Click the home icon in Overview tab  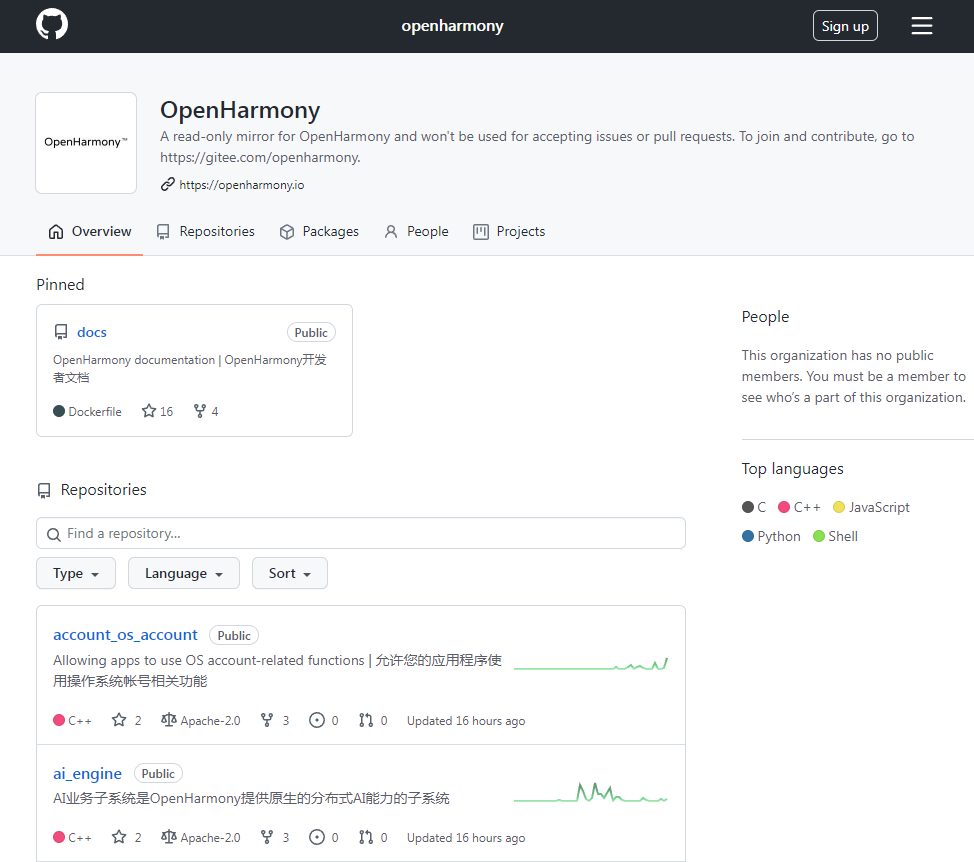[56, 232]
